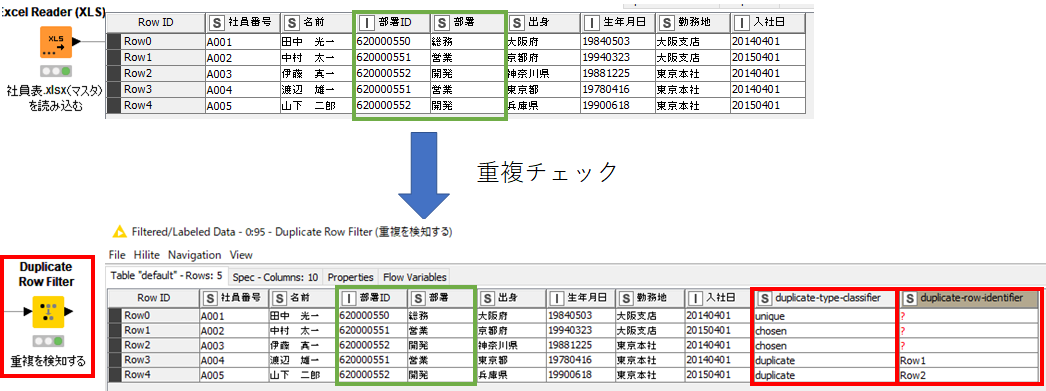The width and height of the screenshot is (1046, 391).
Task: Click the lower 部署 column header
Action: (x=441, y=298)
